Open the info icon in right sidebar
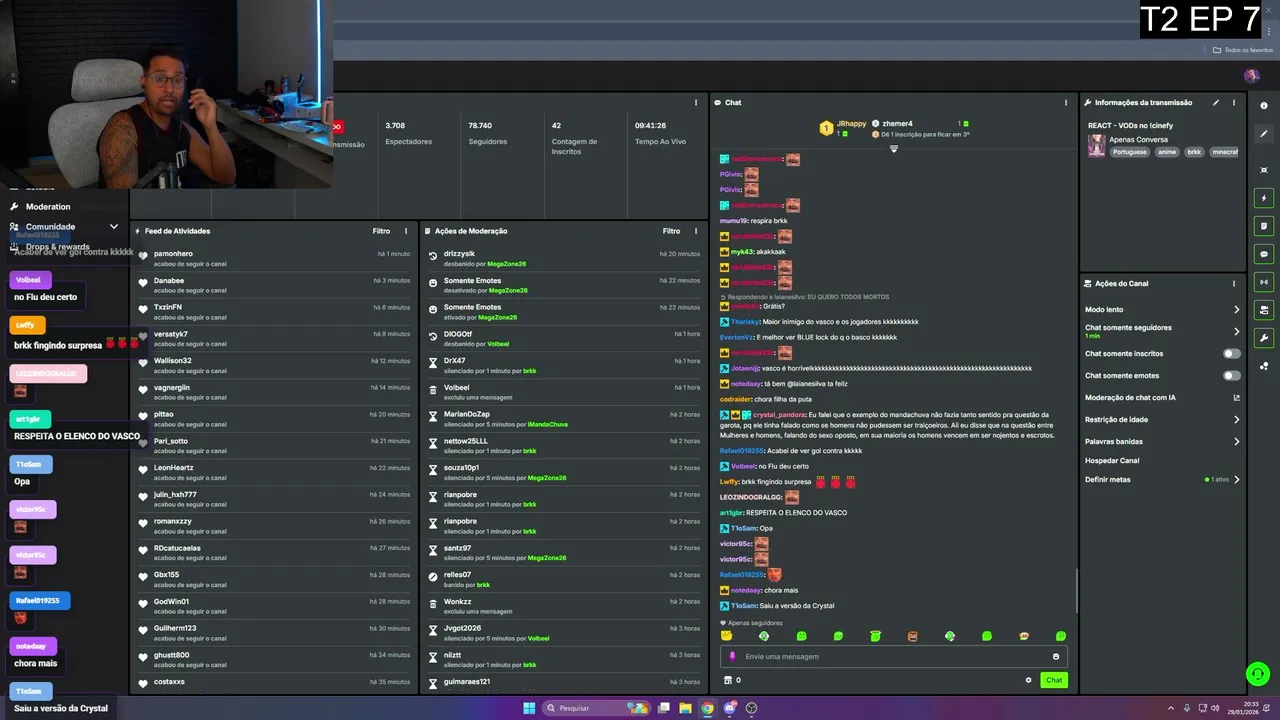Viewport: 1280px width, 720px height. click(1264, 105)
